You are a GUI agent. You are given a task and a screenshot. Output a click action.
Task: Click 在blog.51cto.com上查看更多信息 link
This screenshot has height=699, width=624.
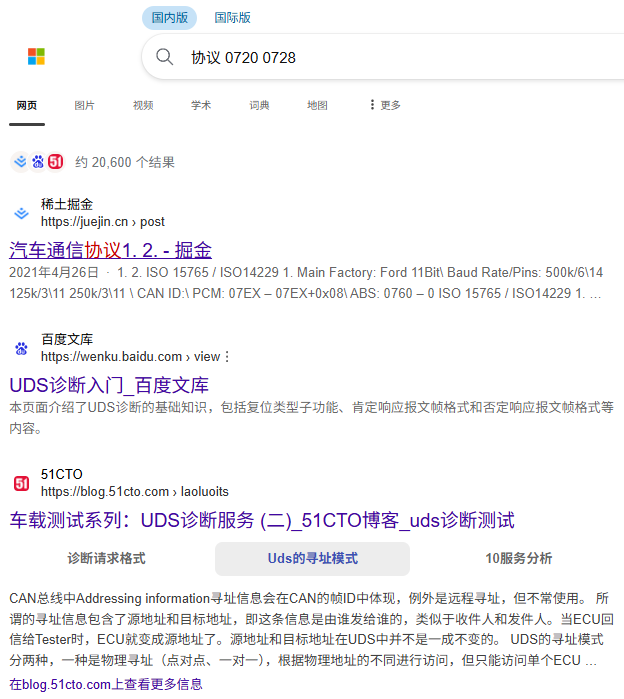[x=106, y=684]
